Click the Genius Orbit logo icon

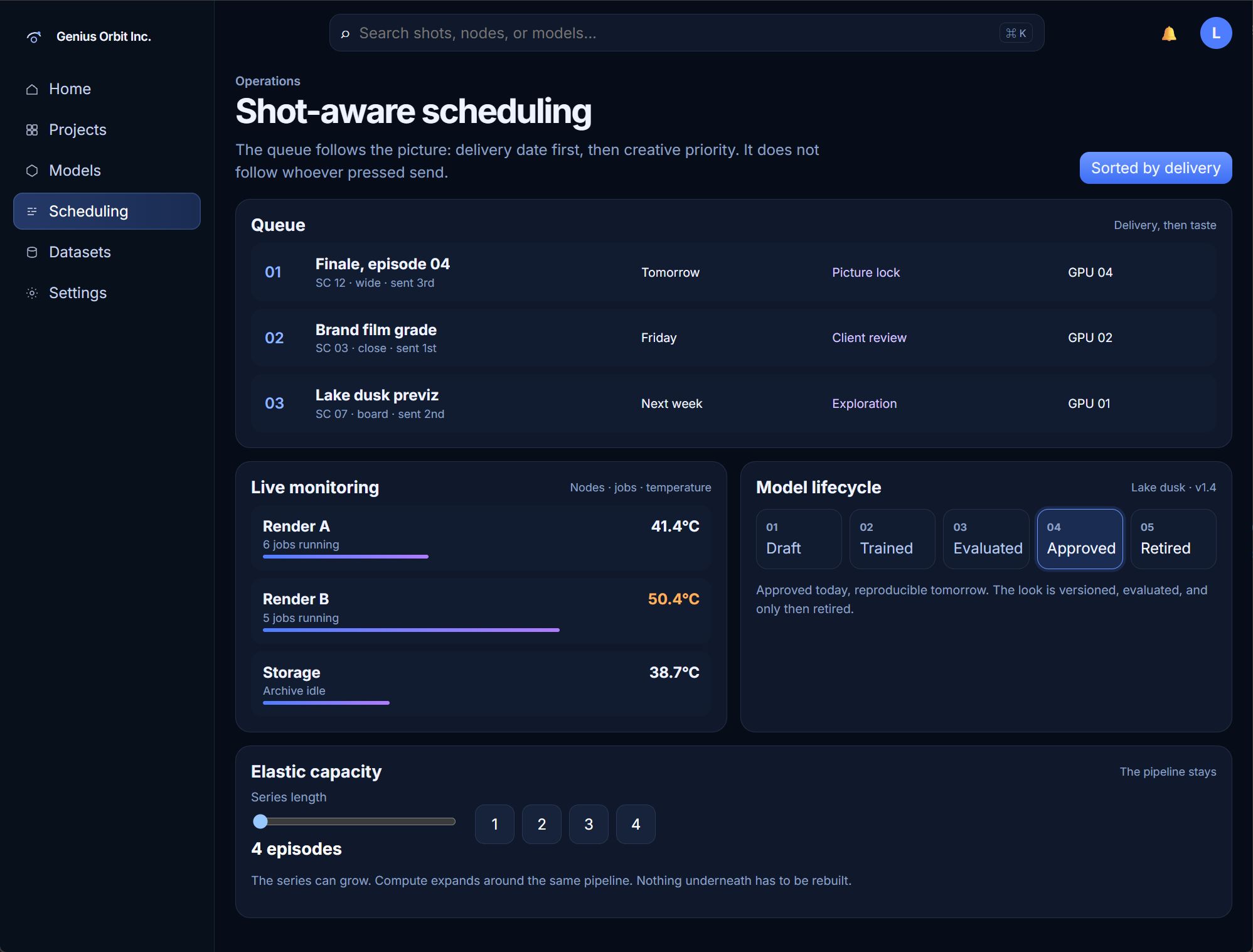tap(34, 37)
